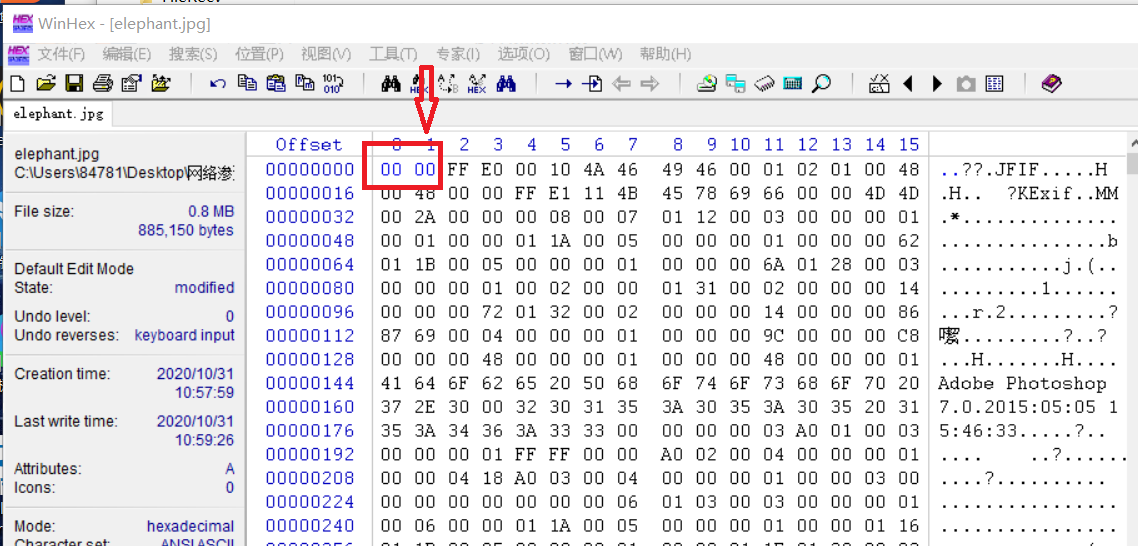The width and height of the screenshot is (1138, 546).
Task: Open the 选项(O) menu
Action: tap(523, 54)
